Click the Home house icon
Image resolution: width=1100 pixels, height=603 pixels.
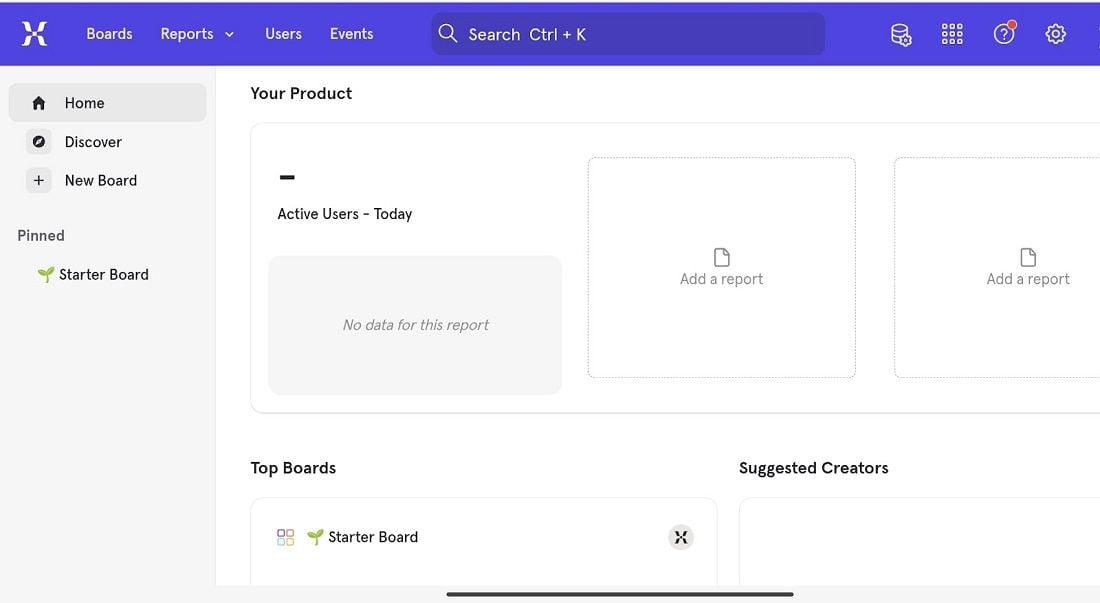pyautogui.click(x=39, y=103)
